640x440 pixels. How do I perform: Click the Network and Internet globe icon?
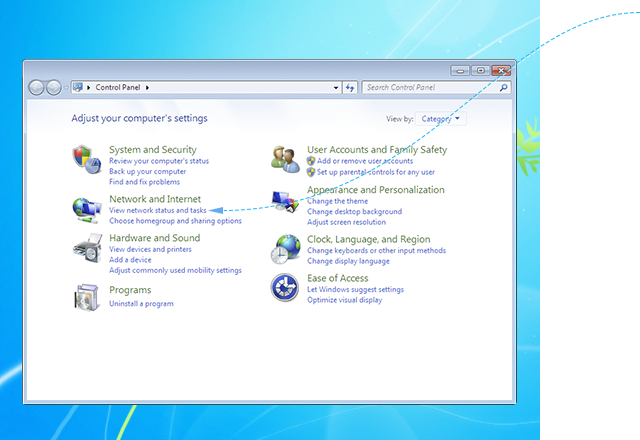click(87, 210)
